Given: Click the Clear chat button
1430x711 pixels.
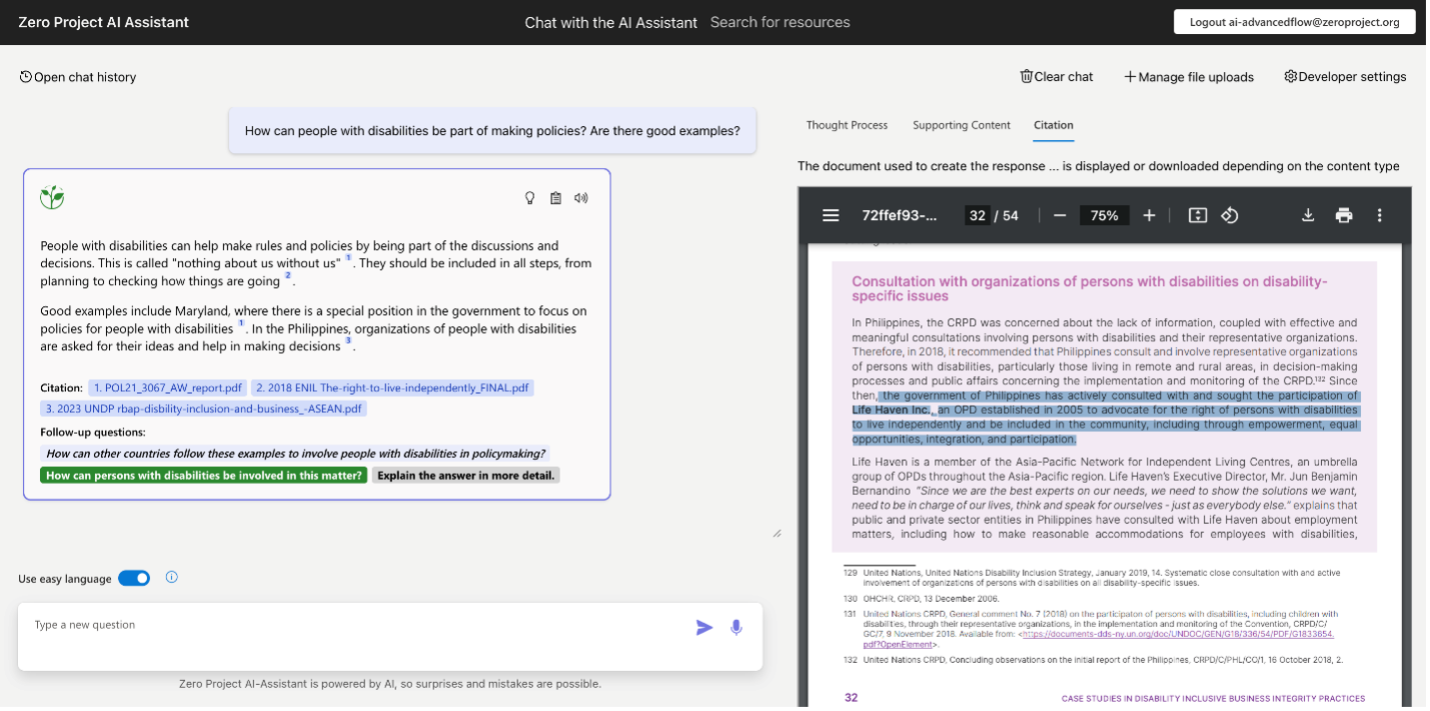Looking at the screenshot, I should point(1056,77).
